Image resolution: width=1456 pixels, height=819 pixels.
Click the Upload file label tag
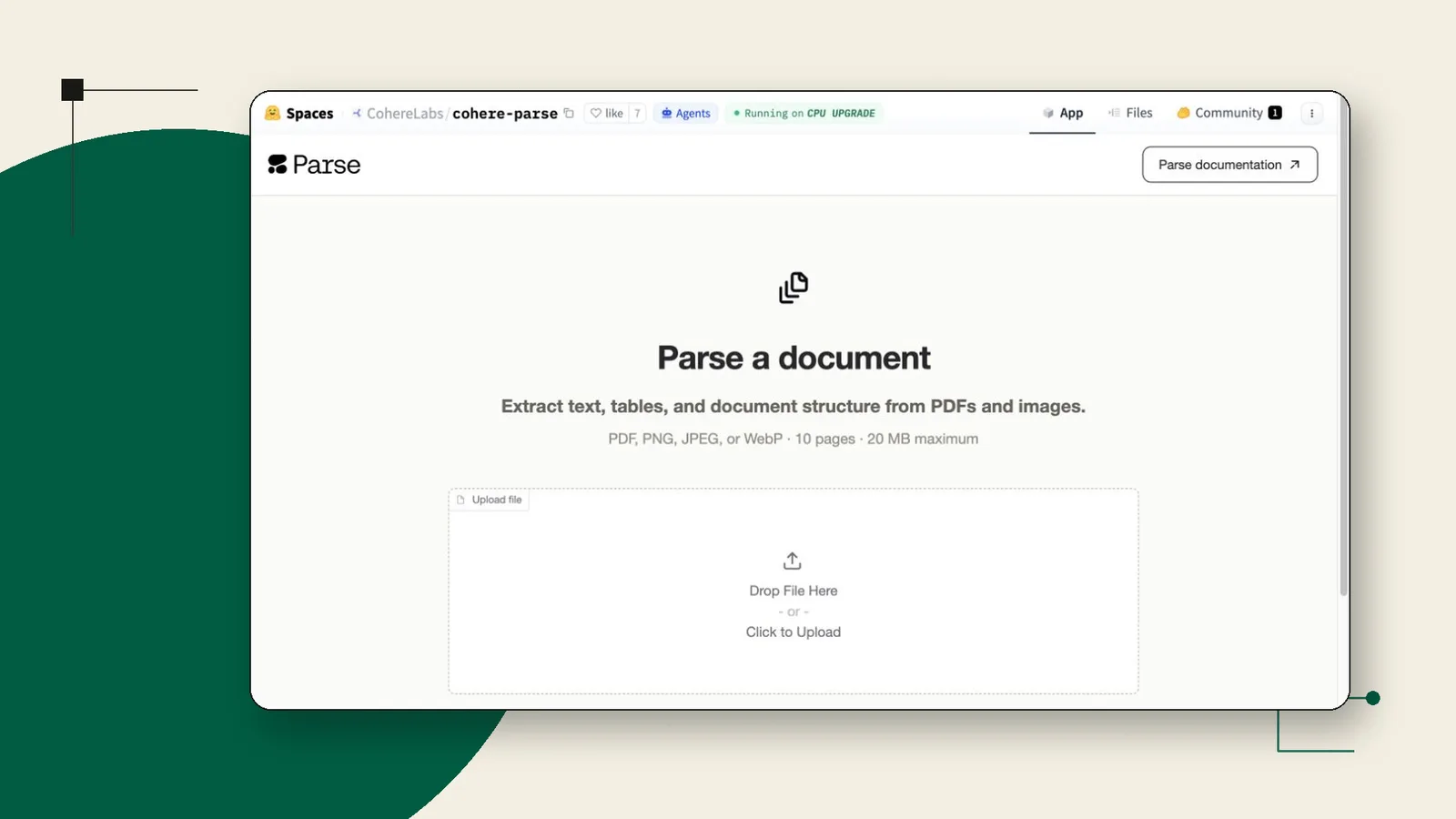pos(490,500)
